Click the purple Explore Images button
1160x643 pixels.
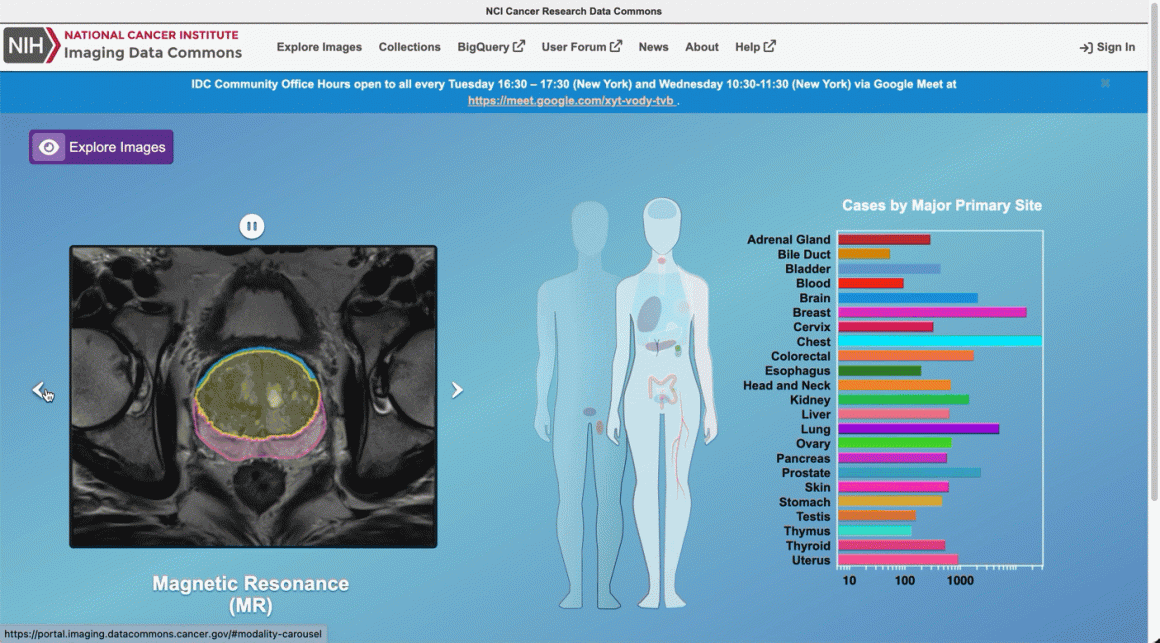101,147
